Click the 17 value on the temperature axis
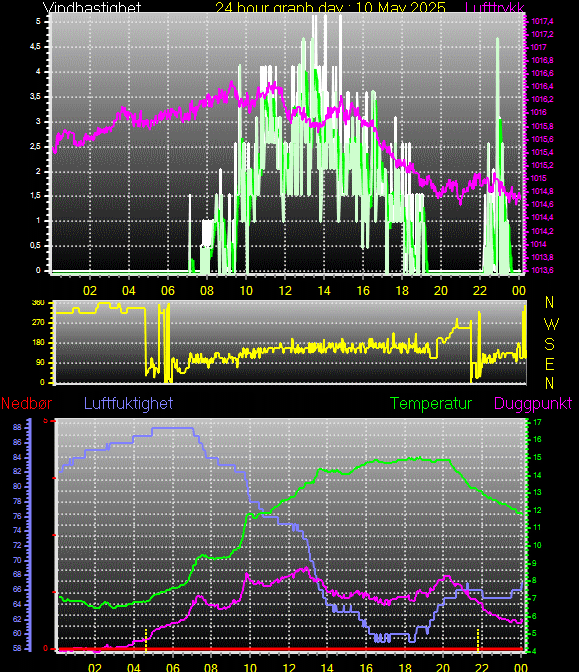The image size is (579, 672). pyautogui.click(x=537, y=422)
